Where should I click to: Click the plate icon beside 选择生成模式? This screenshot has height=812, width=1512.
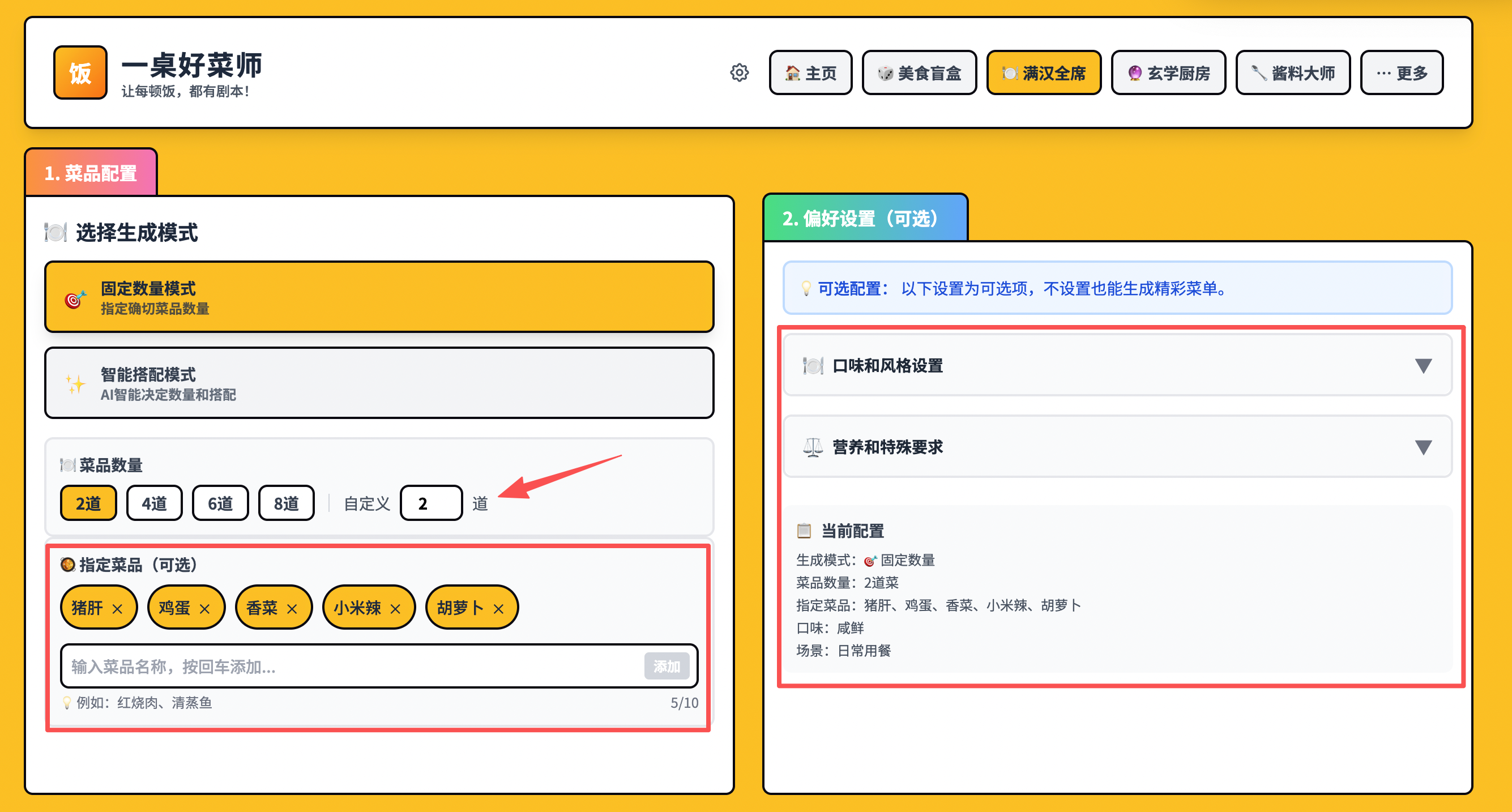point(55,232)
